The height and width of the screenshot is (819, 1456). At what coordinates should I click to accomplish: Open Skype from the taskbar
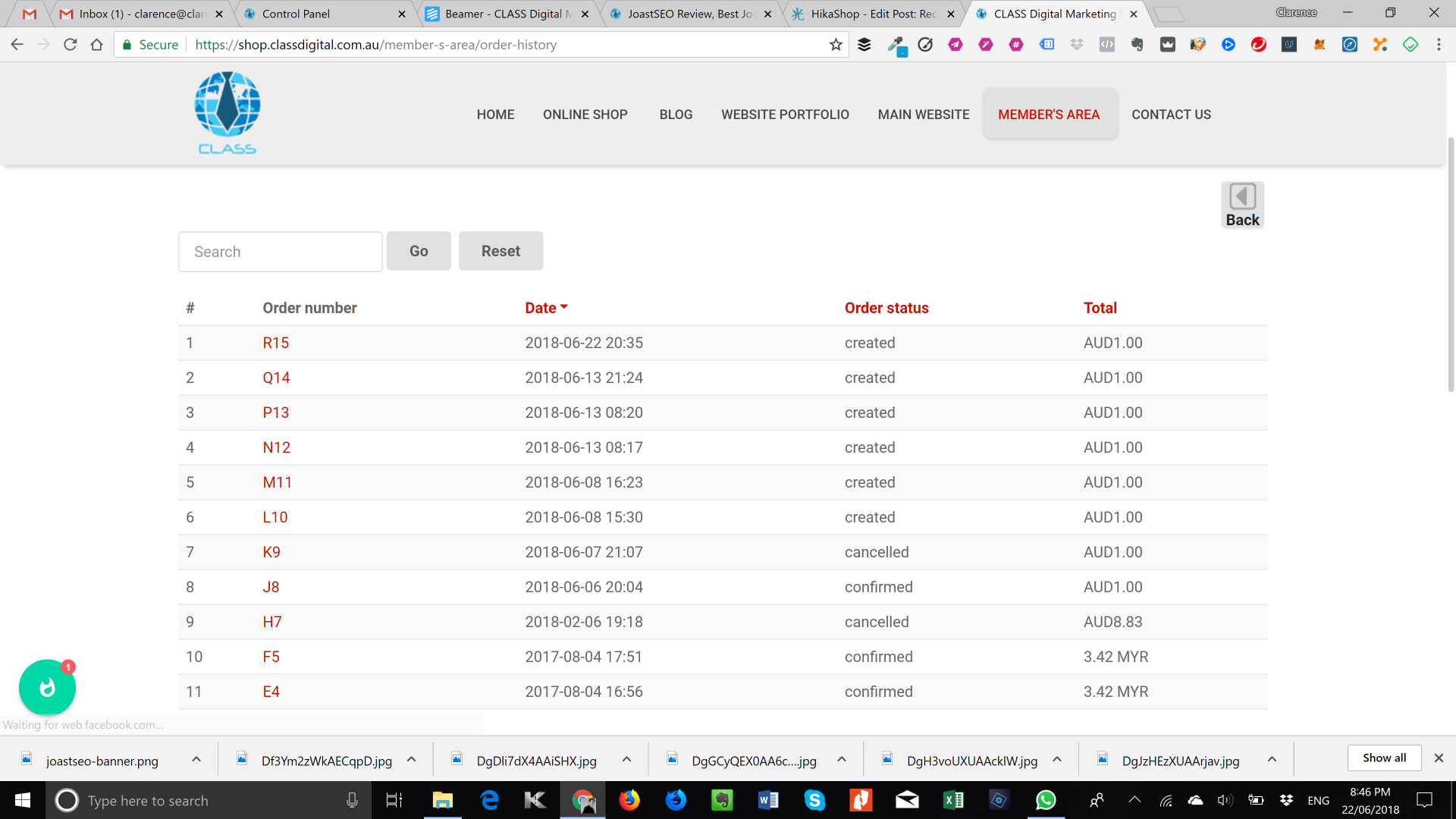pos(814,800)
